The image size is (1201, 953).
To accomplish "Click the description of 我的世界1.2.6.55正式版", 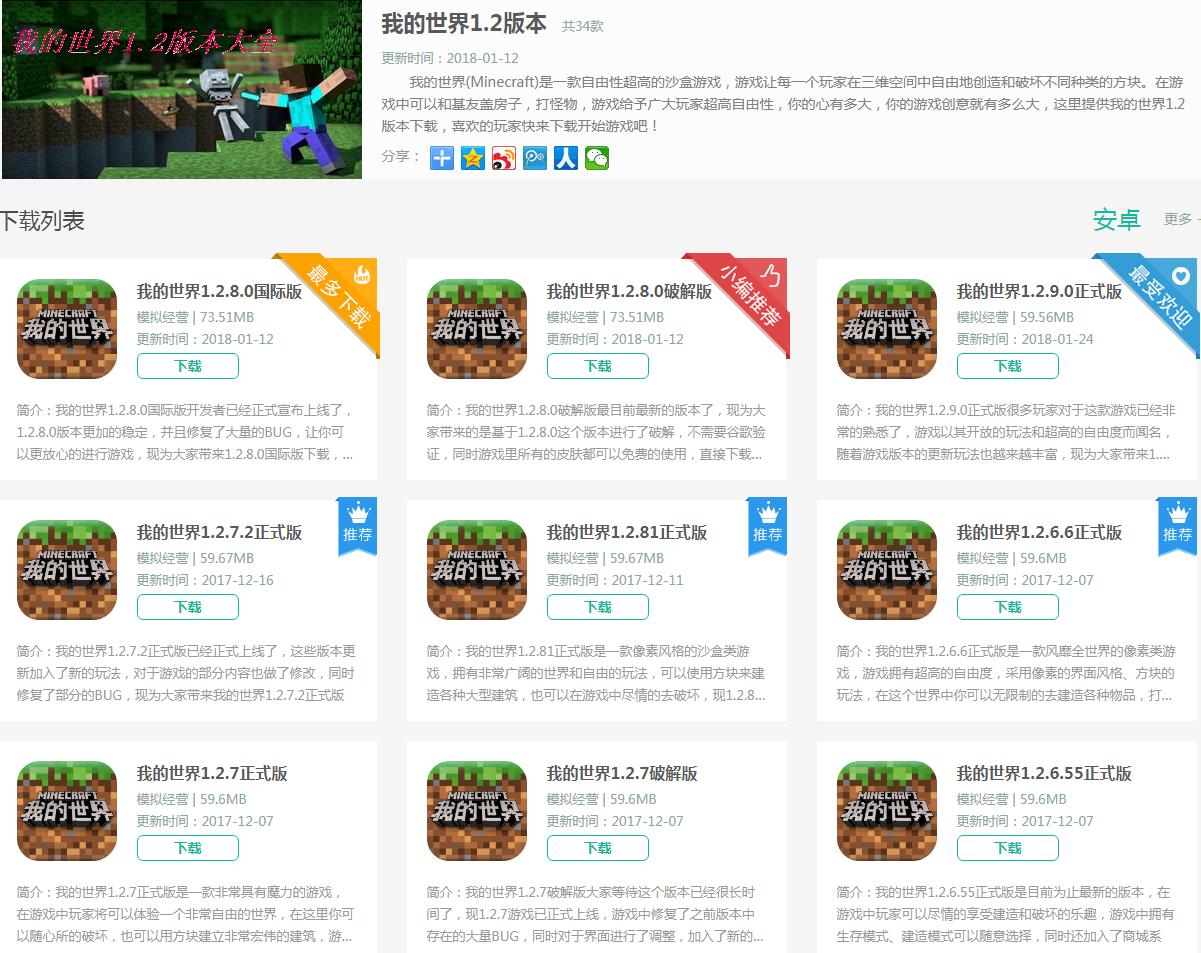I will click(x=1006, y=914).
